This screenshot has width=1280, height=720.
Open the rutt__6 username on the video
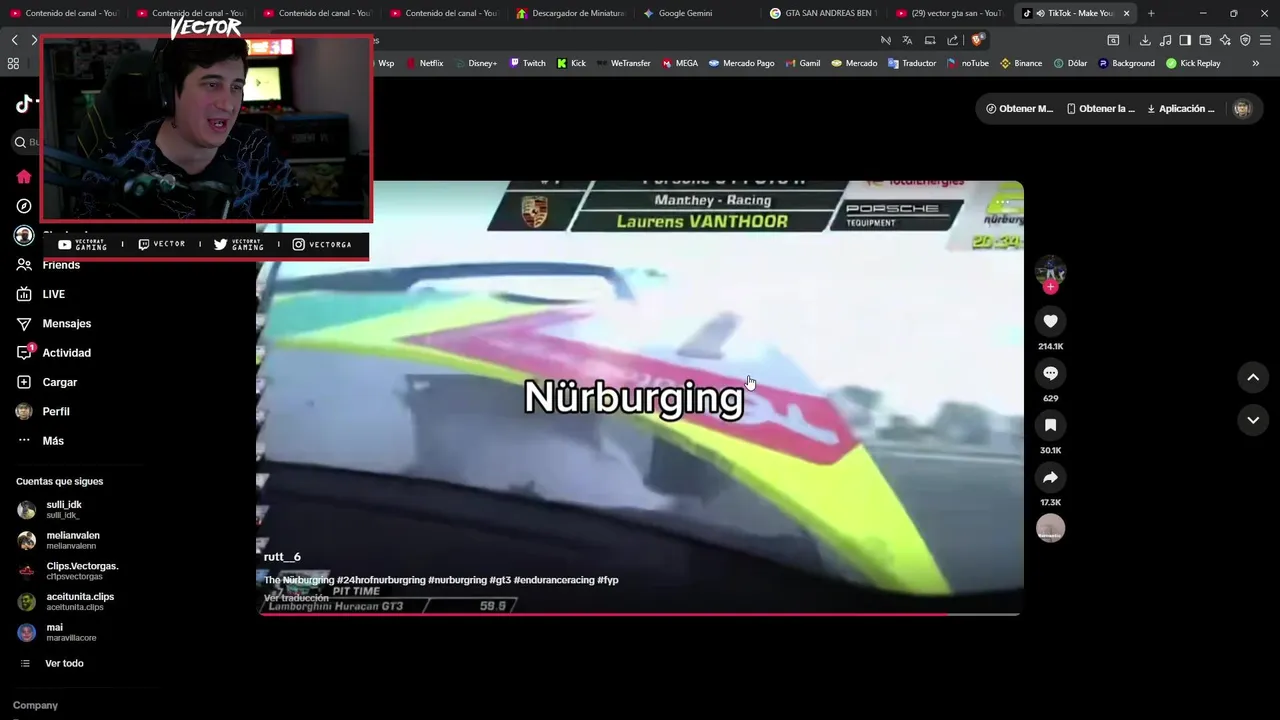coord(282,557)
